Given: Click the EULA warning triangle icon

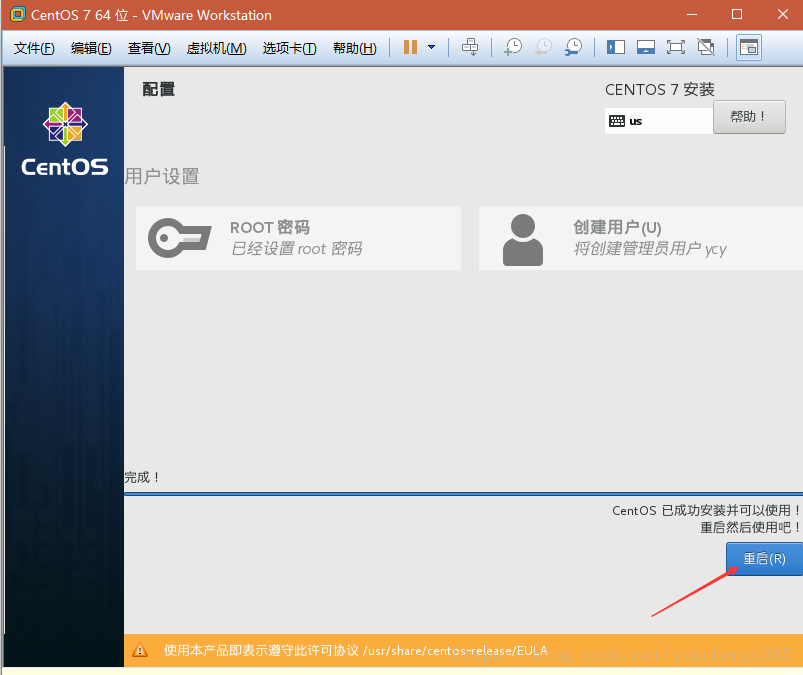Looking at the screenshot, I should (140, 650).
